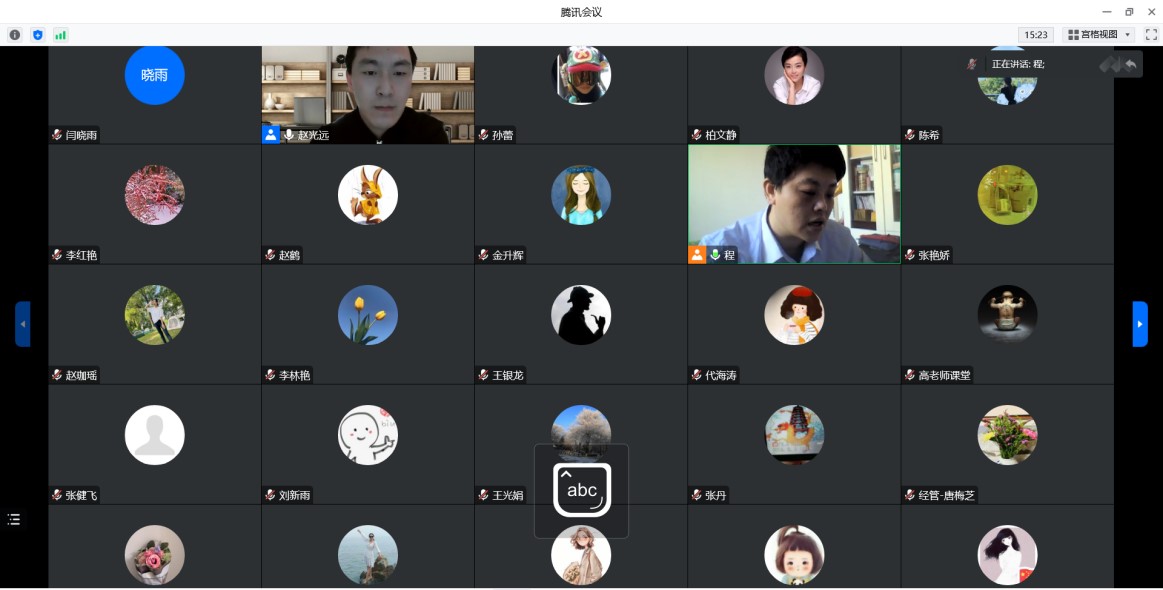The image size is (1163, 590).
Task: Select the speaking participant 程's video tile
Action: point(794,204)
